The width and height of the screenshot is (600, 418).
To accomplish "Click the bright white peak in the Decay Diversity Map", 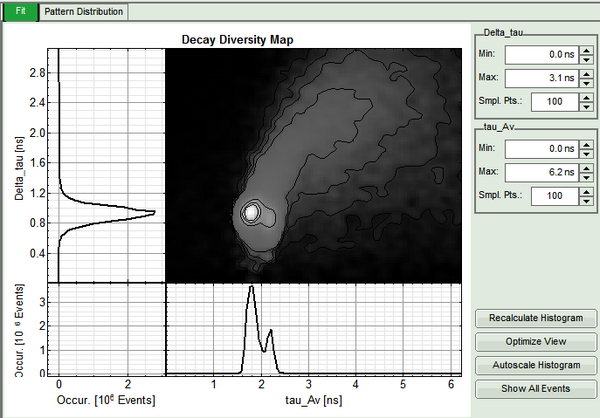I will pyautogui.click(x=252, y=212).
